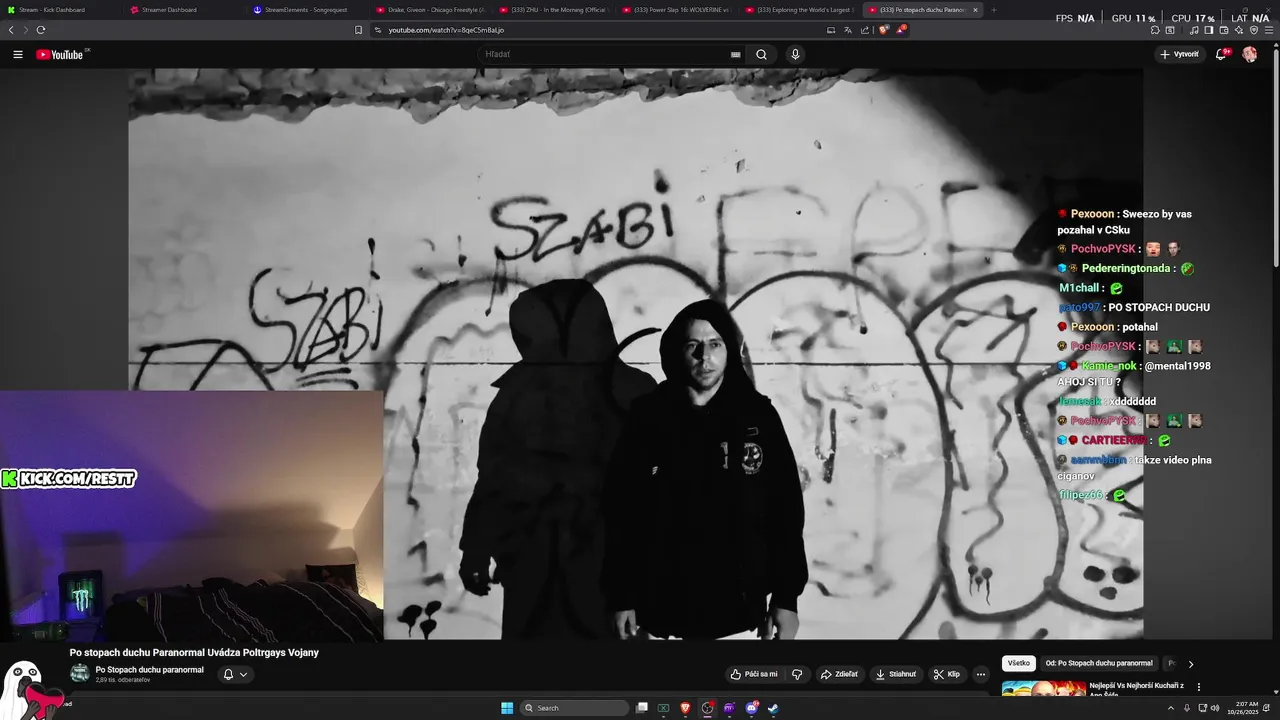The height and width of the screenshot is (720, 1280).
Task: Open system volume speaker icon in tray
Action: [x=1215, y=708]
